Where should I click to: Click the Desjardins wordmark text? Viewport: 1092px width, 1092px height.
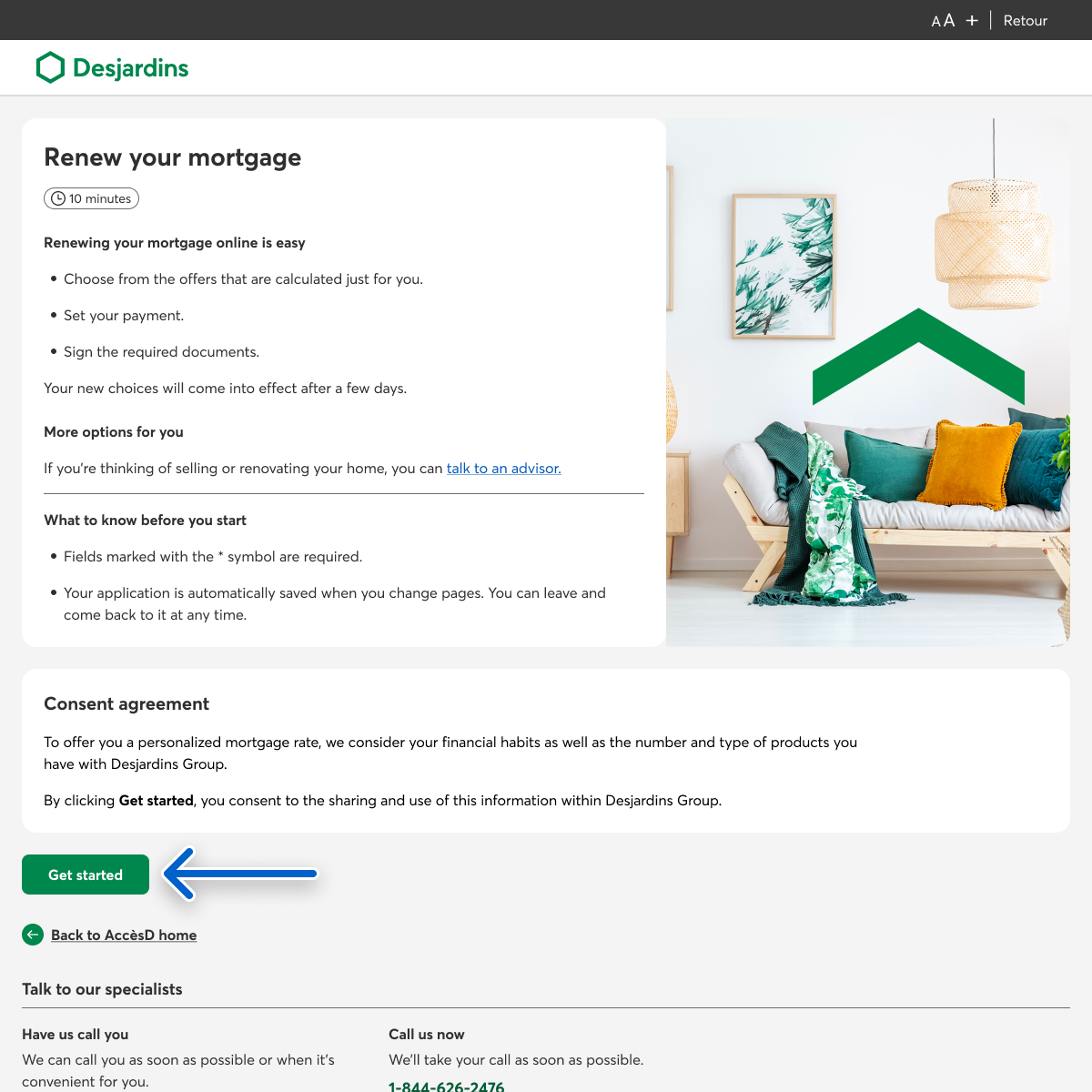click(x=130, y=68)
